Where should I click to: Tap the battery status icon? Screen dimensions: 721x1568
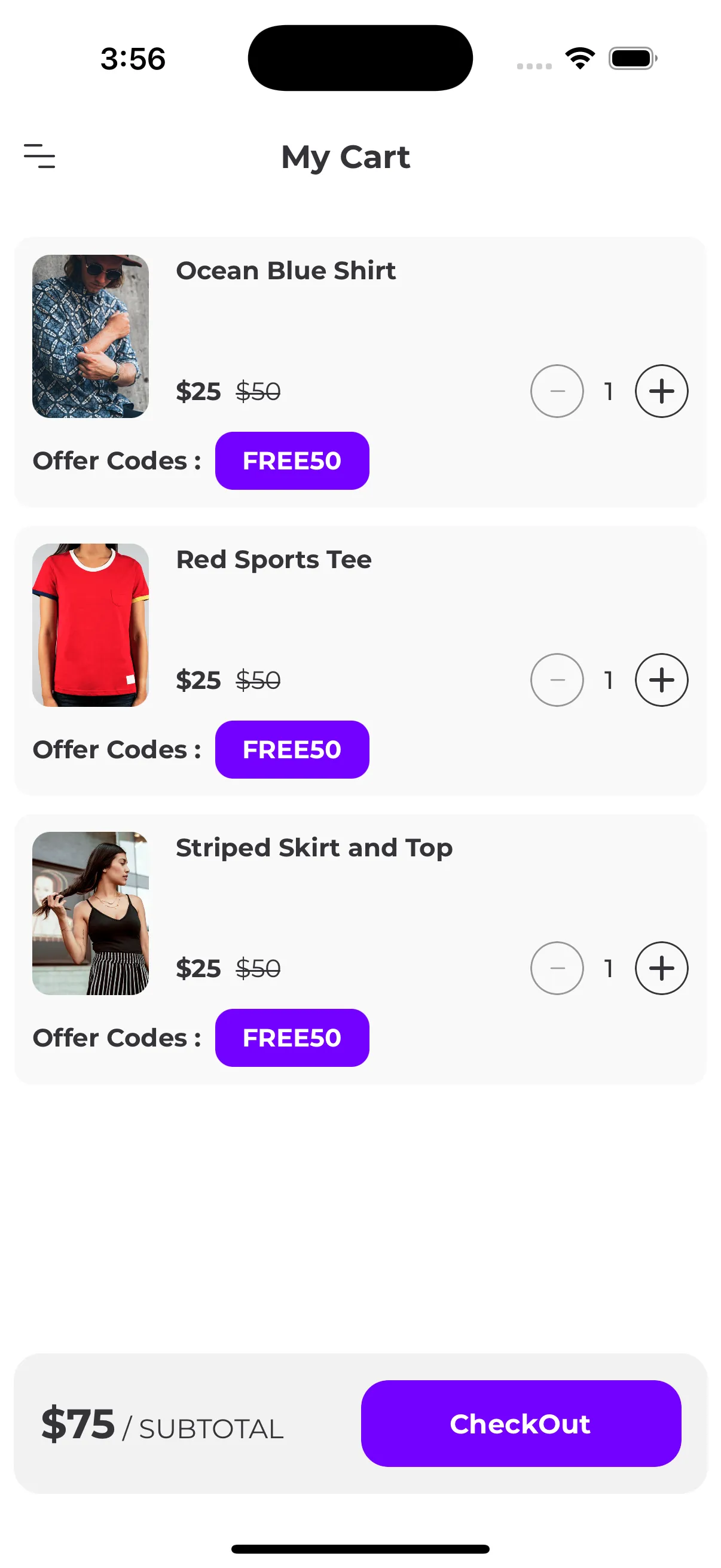click(x=632, y=59)
